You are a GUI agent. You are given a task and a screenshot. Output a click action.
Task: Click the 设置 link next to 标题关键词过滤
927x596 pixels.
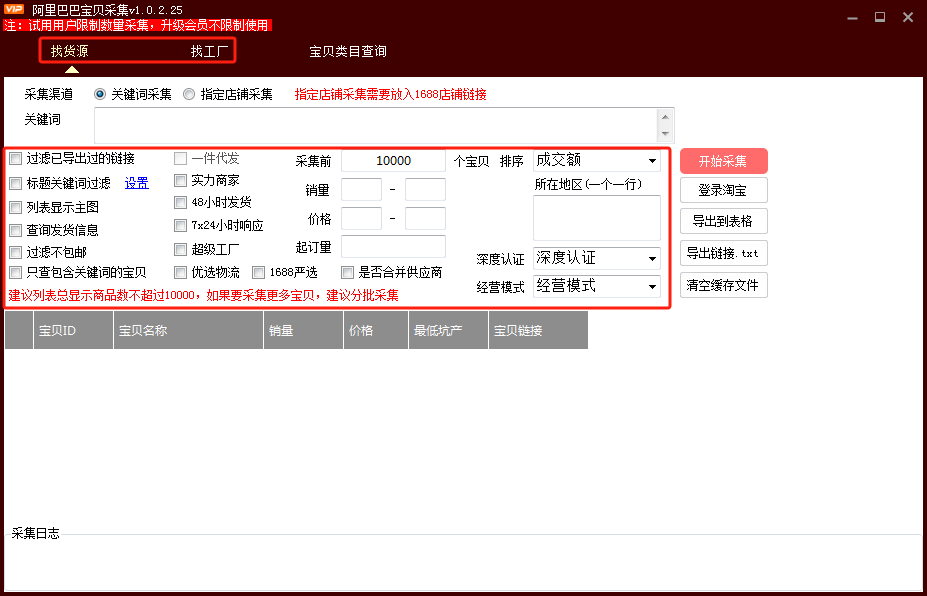tap(137, 182)
